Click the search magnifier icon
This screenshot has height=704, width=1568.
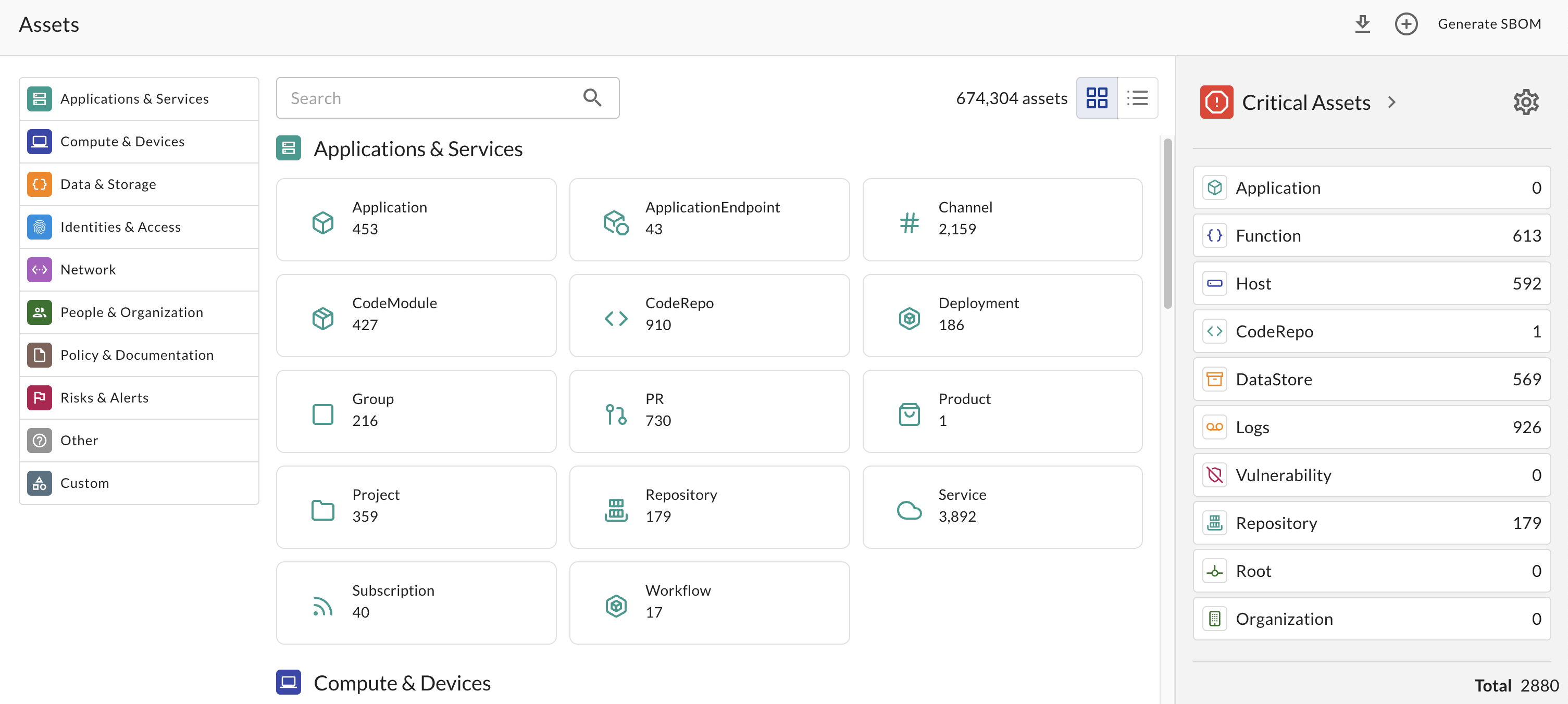click(x=592, y=97)
